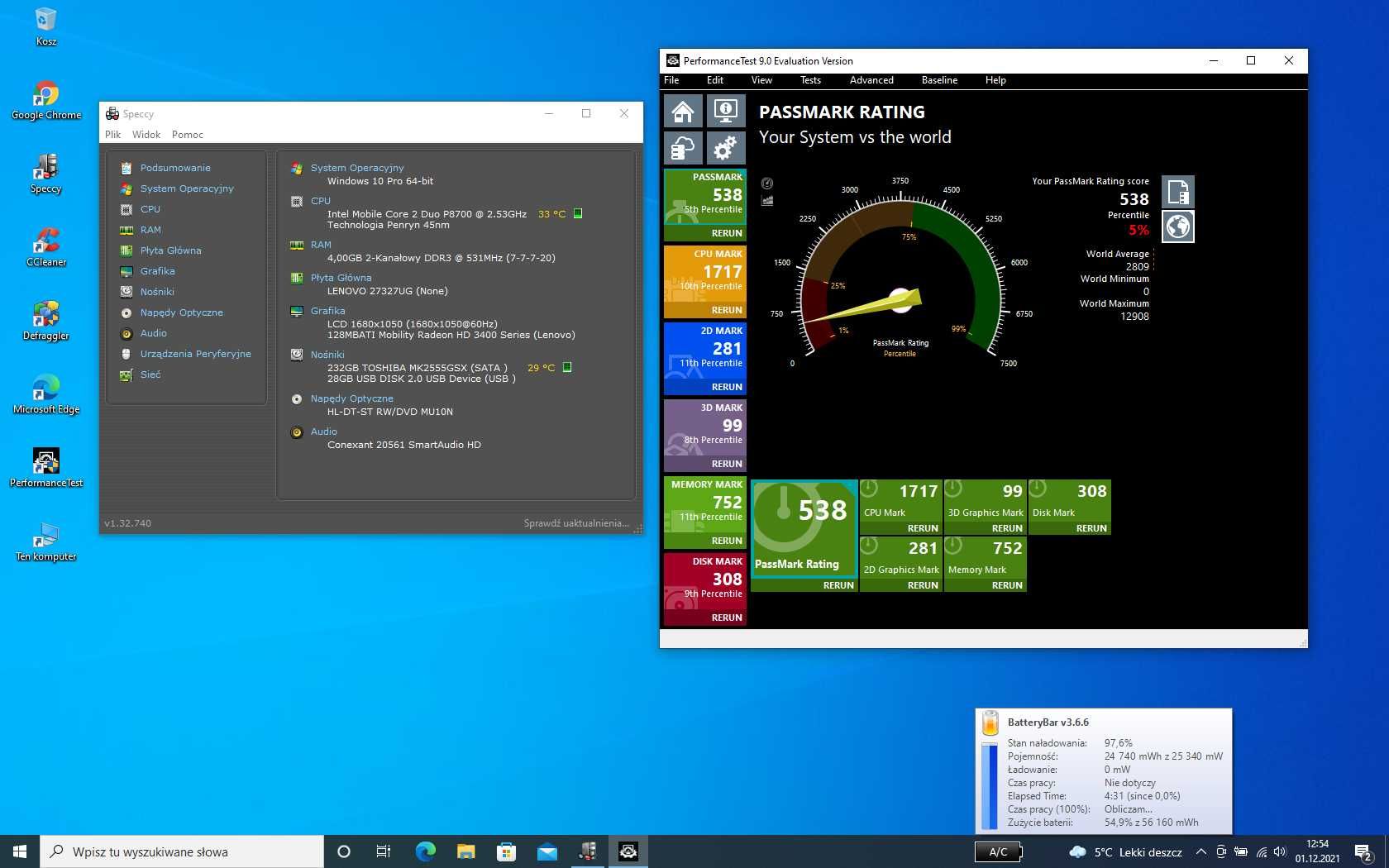The width and height of the screenshot is (1389, 868).
Task: Open the Tests menu in PerformanceTest
Action: pos(810,80)
